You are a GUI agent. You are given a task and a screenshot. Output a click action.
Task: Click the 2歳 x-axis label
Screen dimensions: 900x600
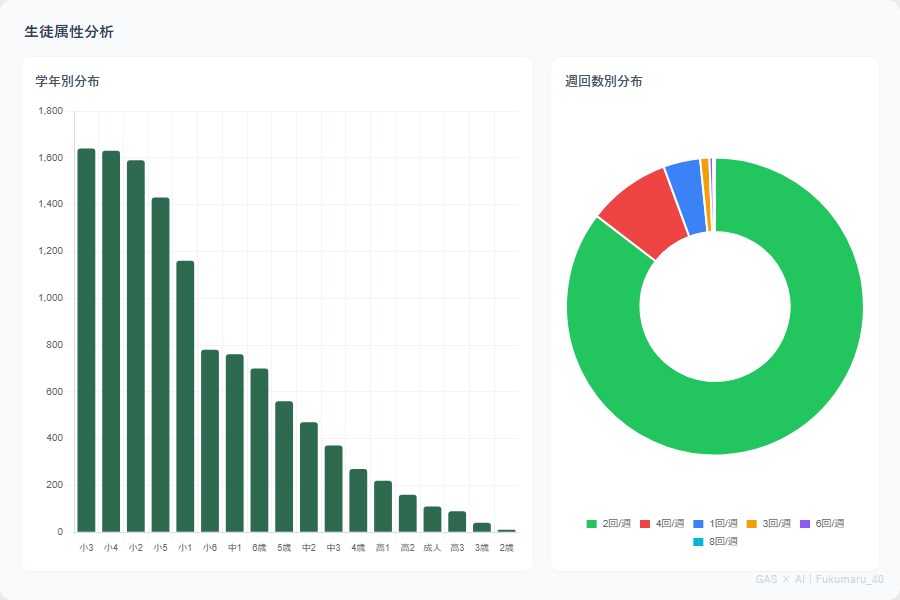click(506, 548)
